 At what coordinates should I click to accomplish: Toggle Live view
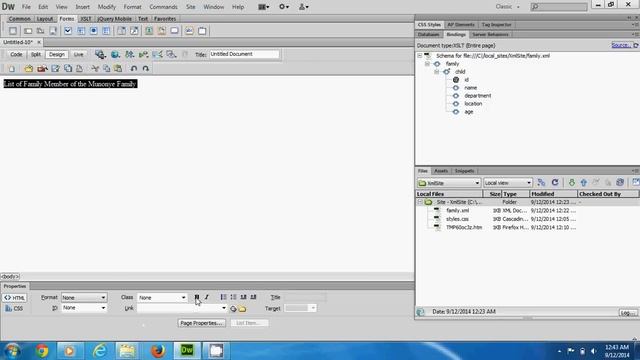(78, 54)
